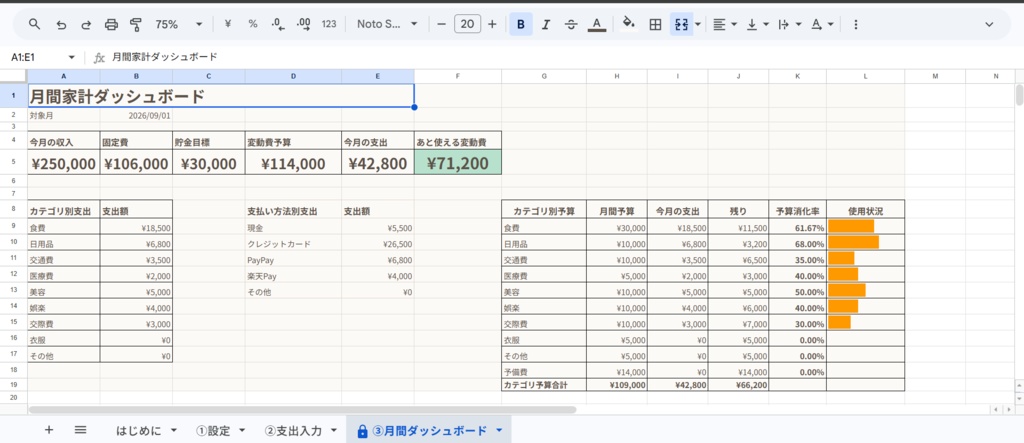Toggle strikethrough formatting

pos(571,24)
